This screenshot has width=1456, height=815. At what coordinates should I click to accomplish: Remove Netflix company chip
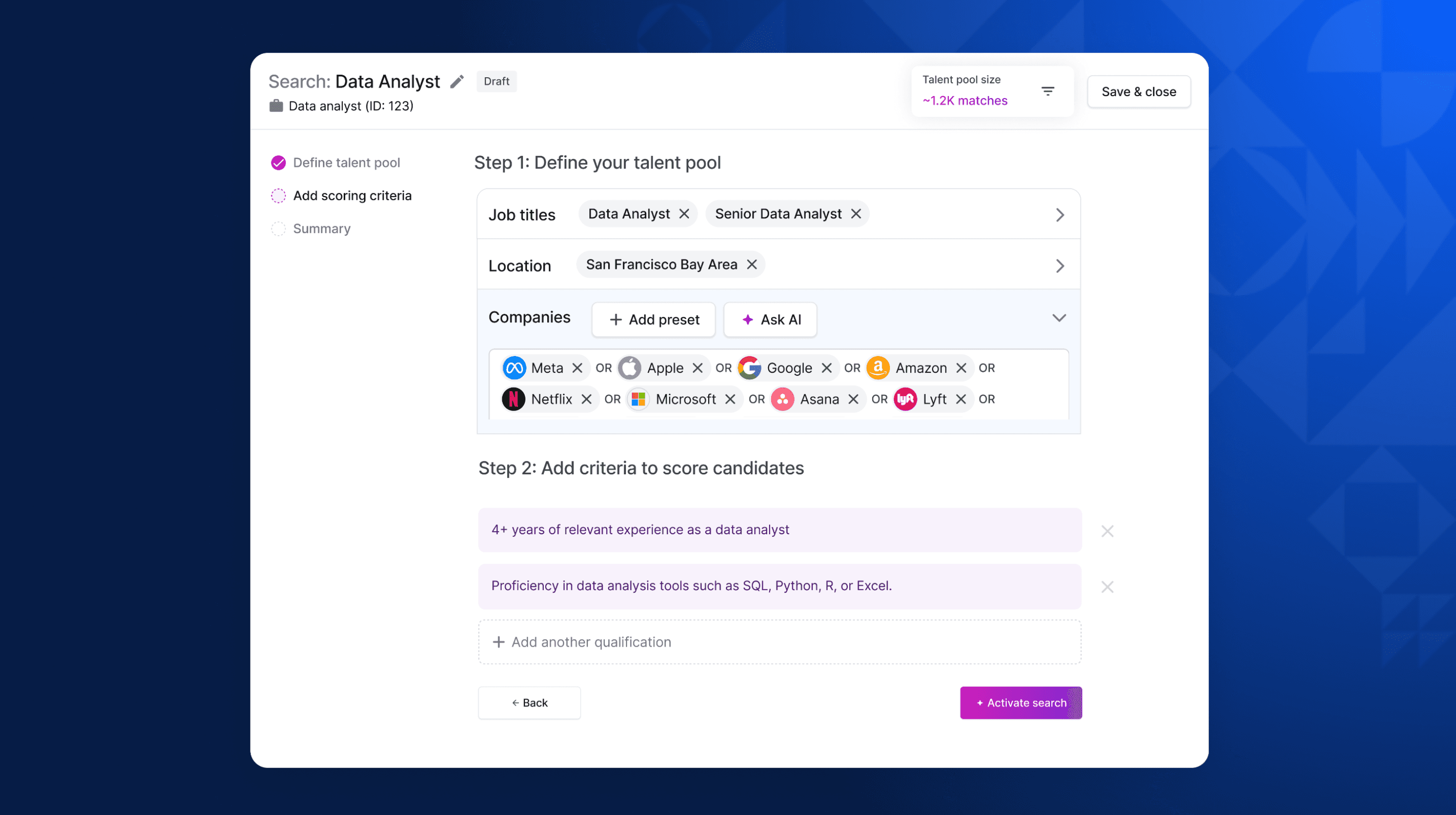(x=586, y=399)
